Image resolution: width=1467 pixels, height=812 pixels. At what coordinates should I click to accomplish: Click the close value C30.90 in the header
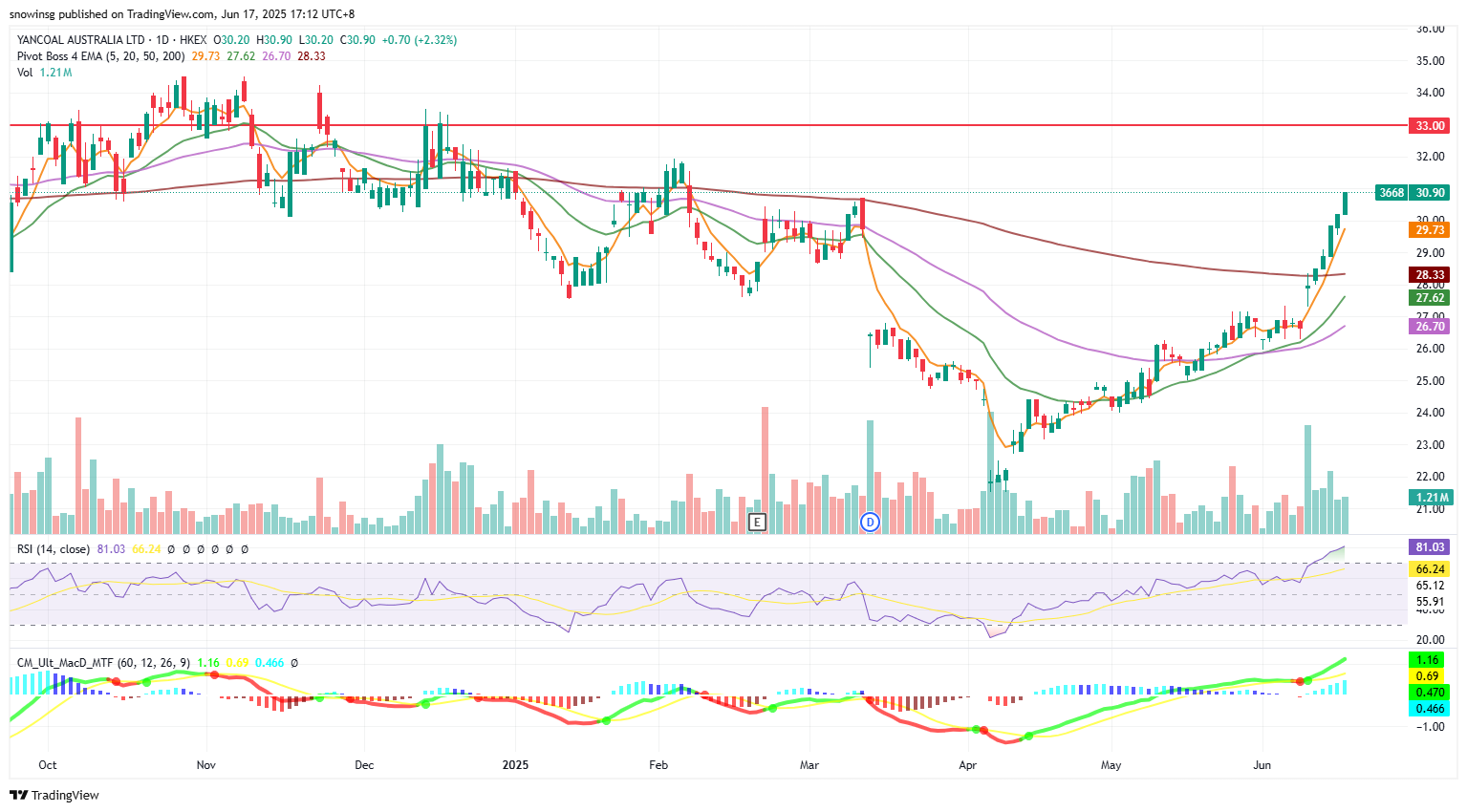357,40
